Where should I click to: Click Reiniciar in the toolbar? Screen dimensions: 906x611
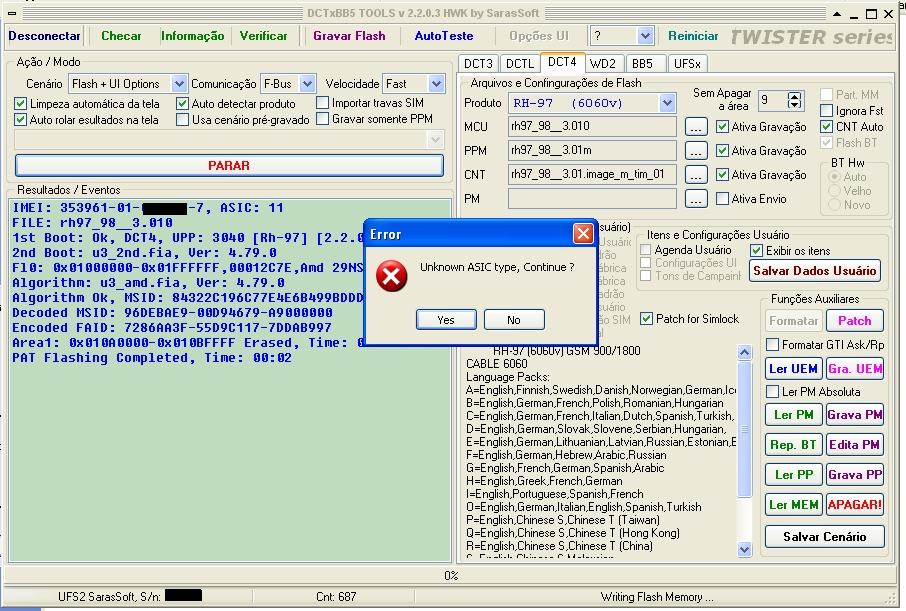coord(693,36)
